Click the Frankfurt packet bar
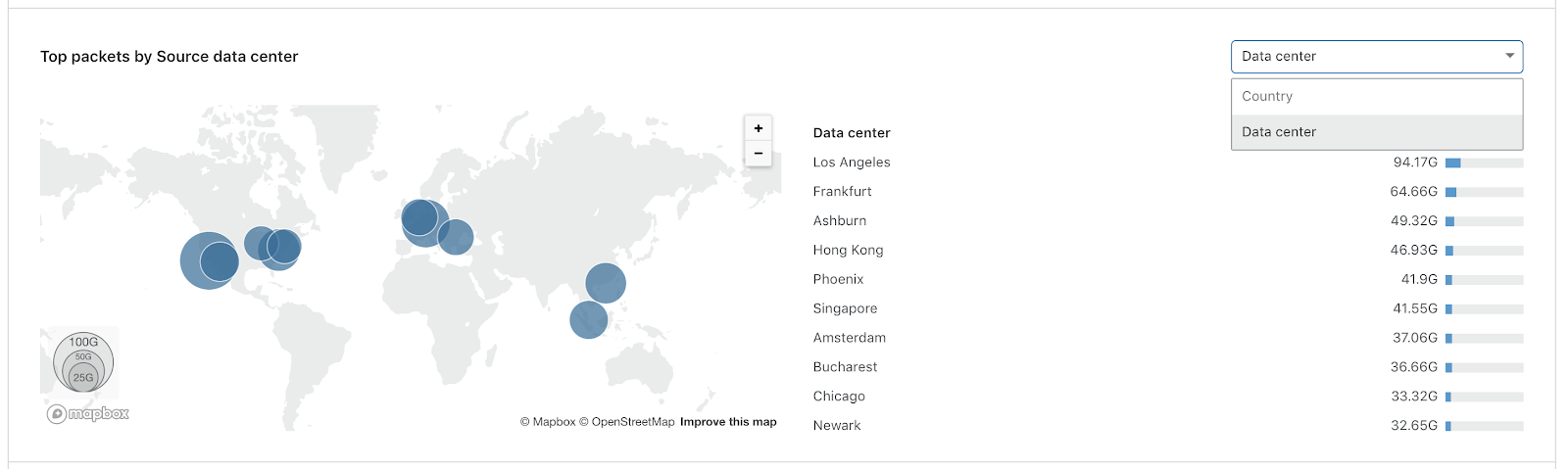 click(x=1484, y=192)
